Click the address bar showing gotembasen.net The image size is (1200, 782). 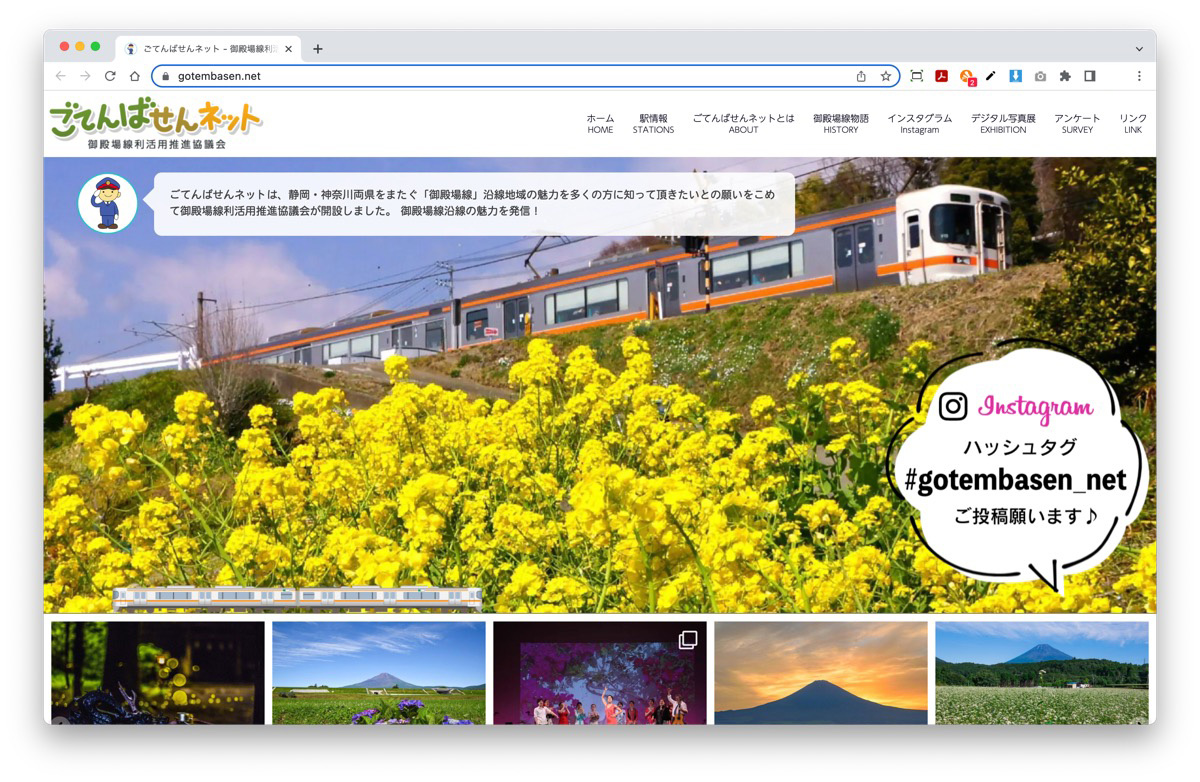(500, 76)
